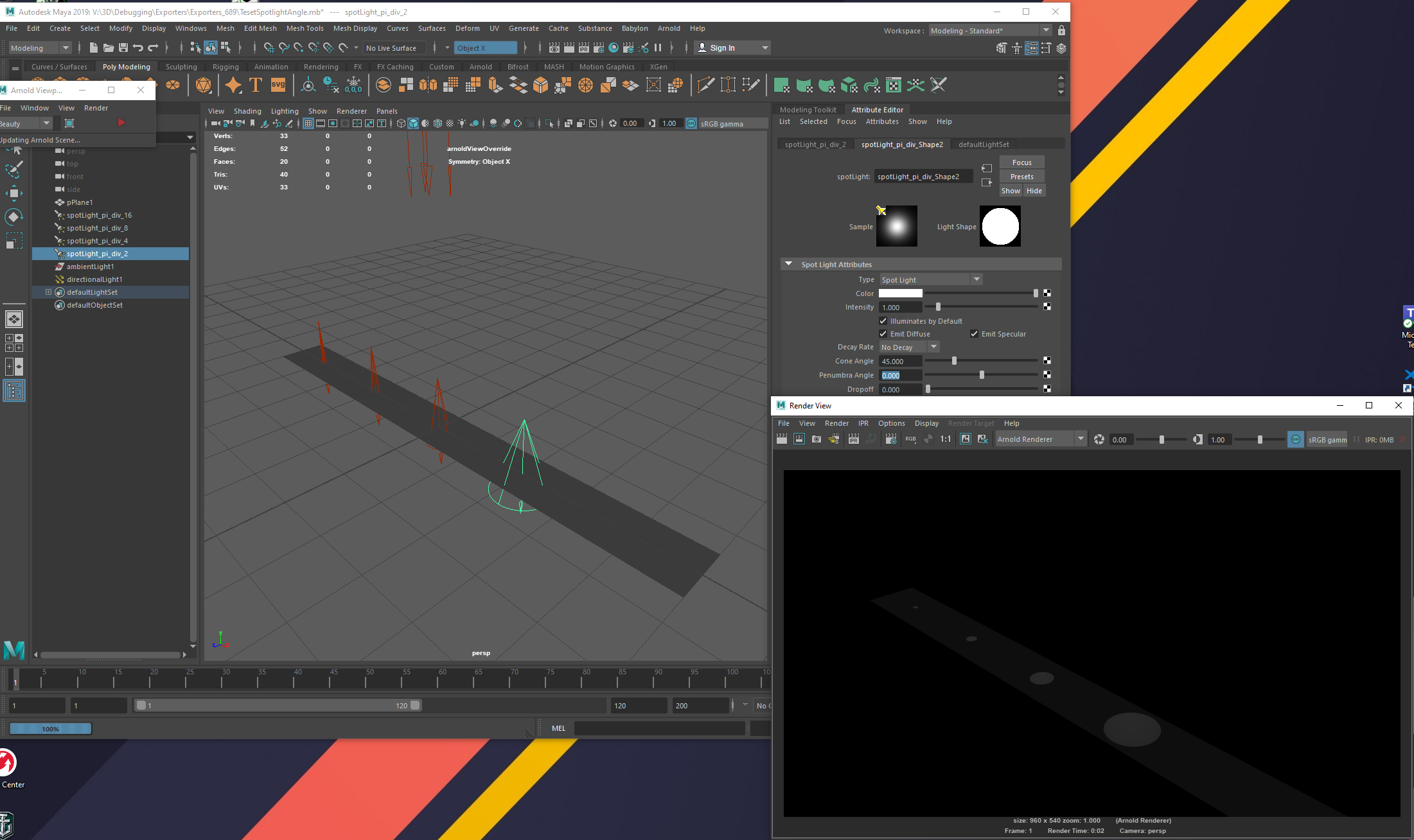Click the Cone Angle slider handle
Screen dimensions: 1414x840
(954, 361)
